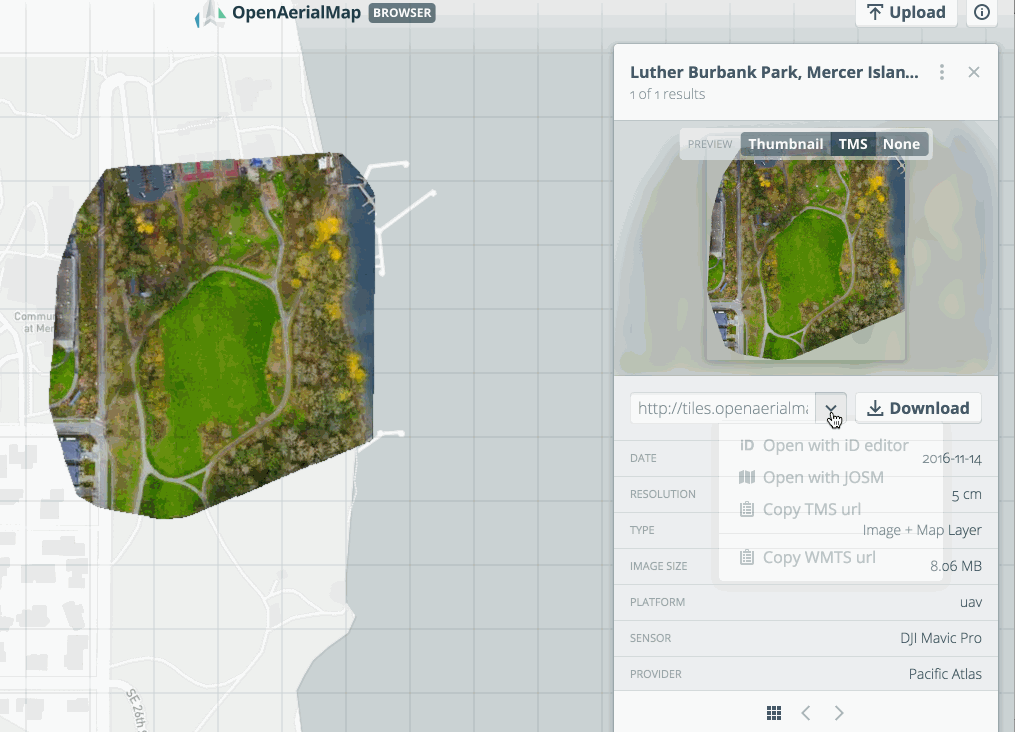Click the imagery preview thumbnail
The image size is (1015, 732).
click(805, 260)
